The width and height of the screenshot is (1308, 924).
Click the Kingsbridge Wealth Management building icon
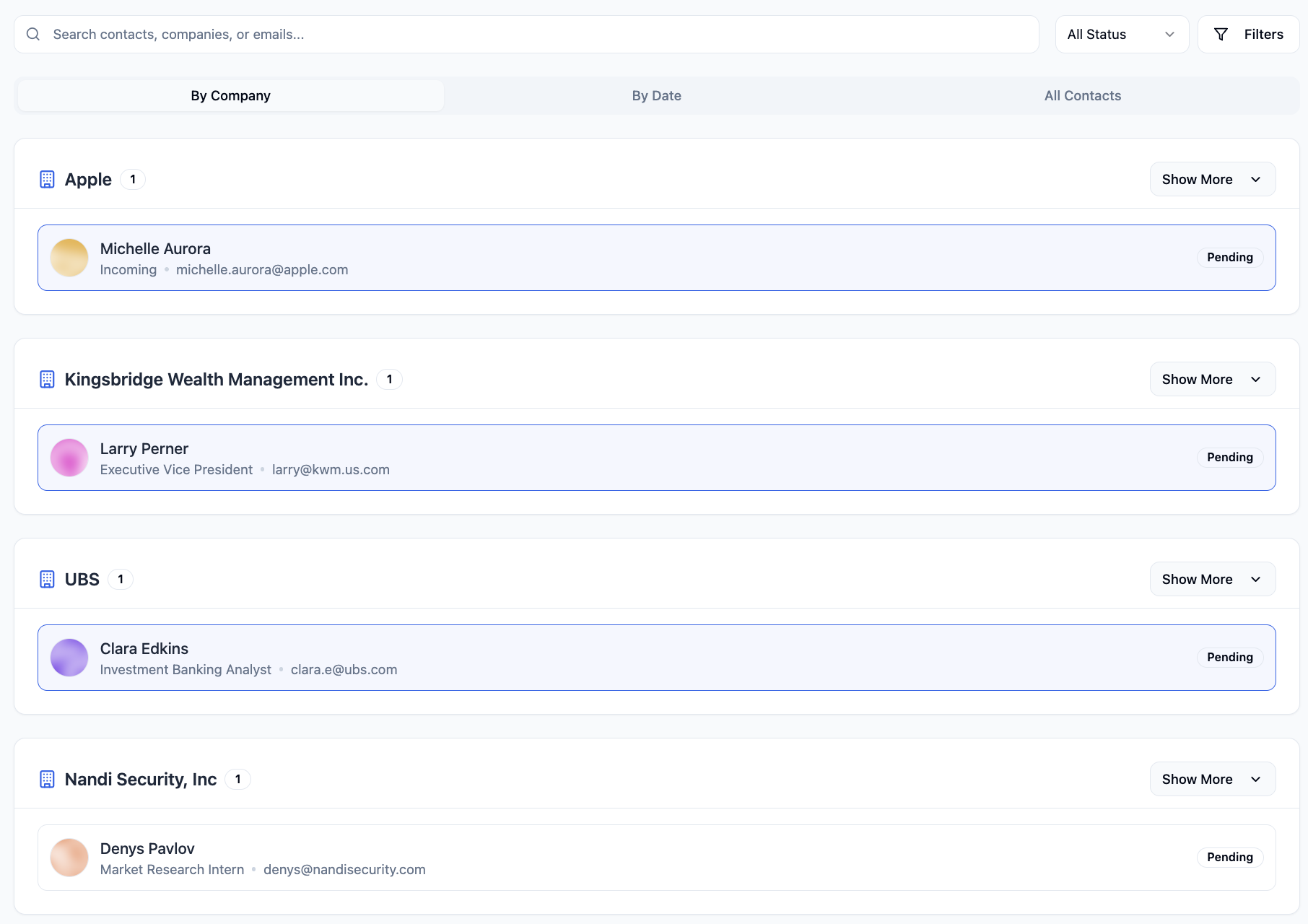point(47,379)
